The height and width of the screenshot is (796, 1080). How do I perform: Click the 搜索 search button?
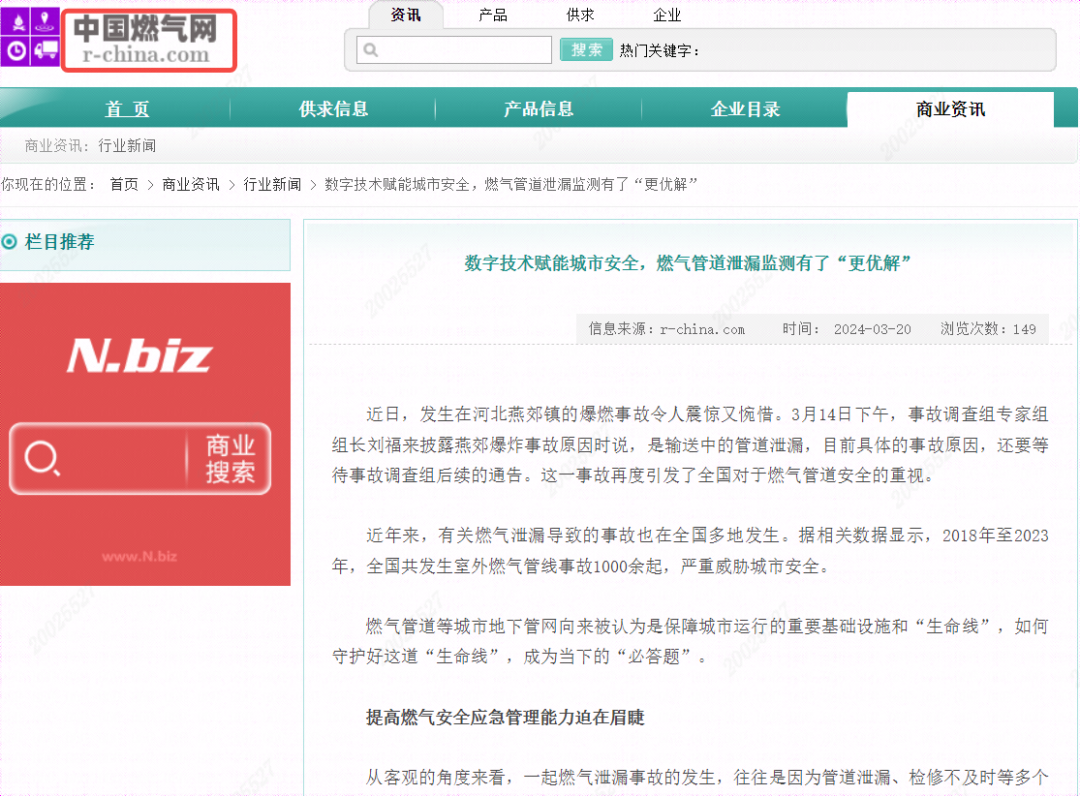coord(586,49)
